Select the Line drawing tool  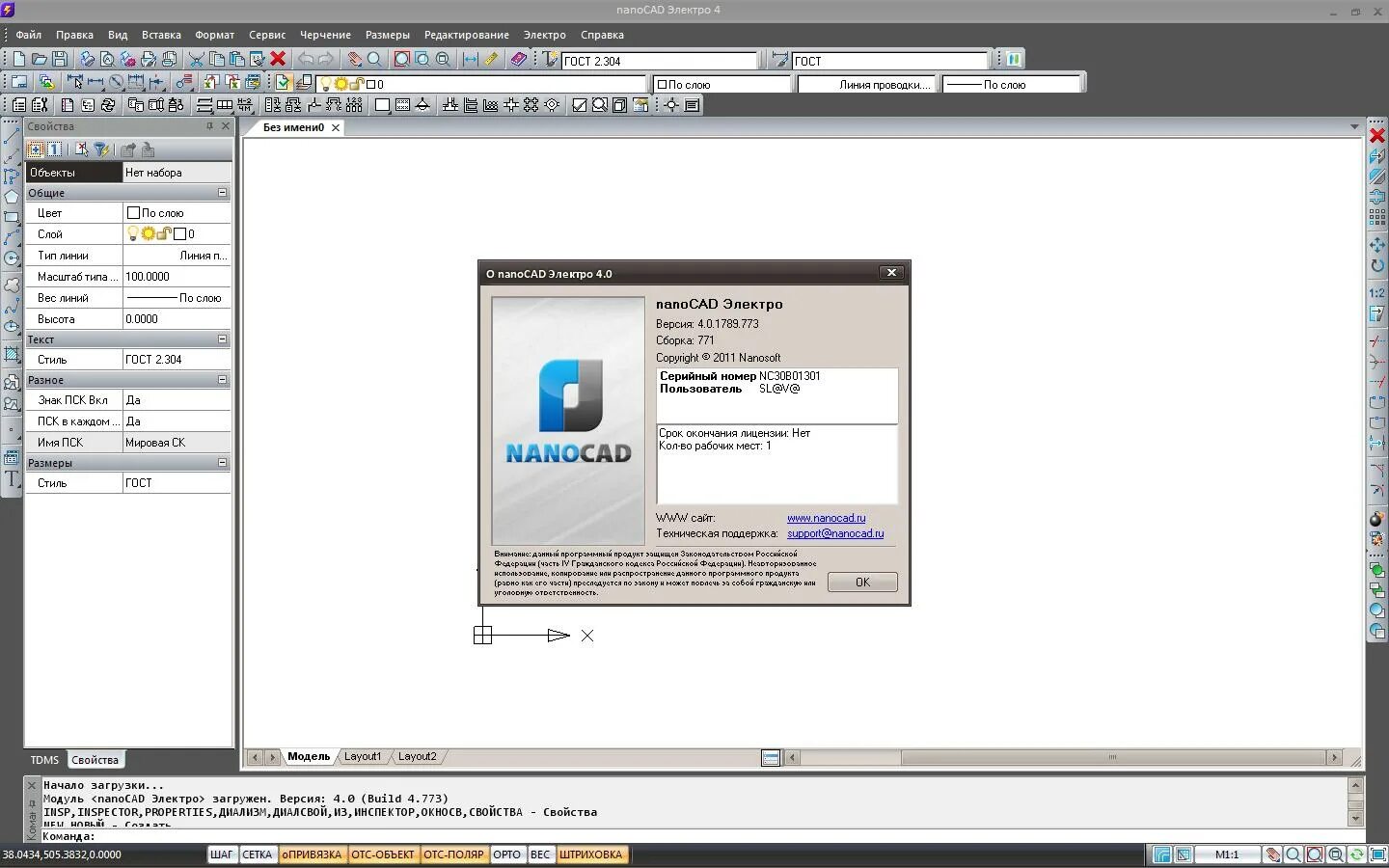[12, 135]
